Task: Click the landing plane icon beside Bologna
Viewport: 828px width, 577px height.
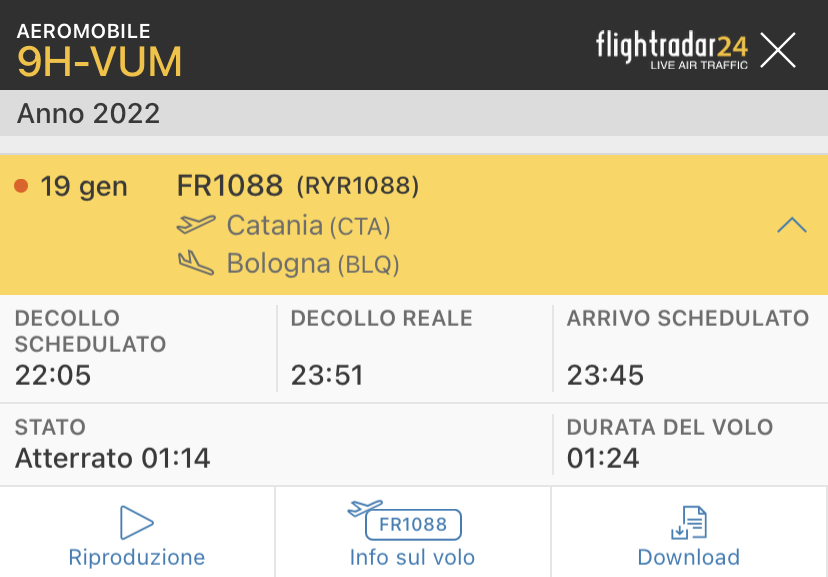Action: [196, 263]
